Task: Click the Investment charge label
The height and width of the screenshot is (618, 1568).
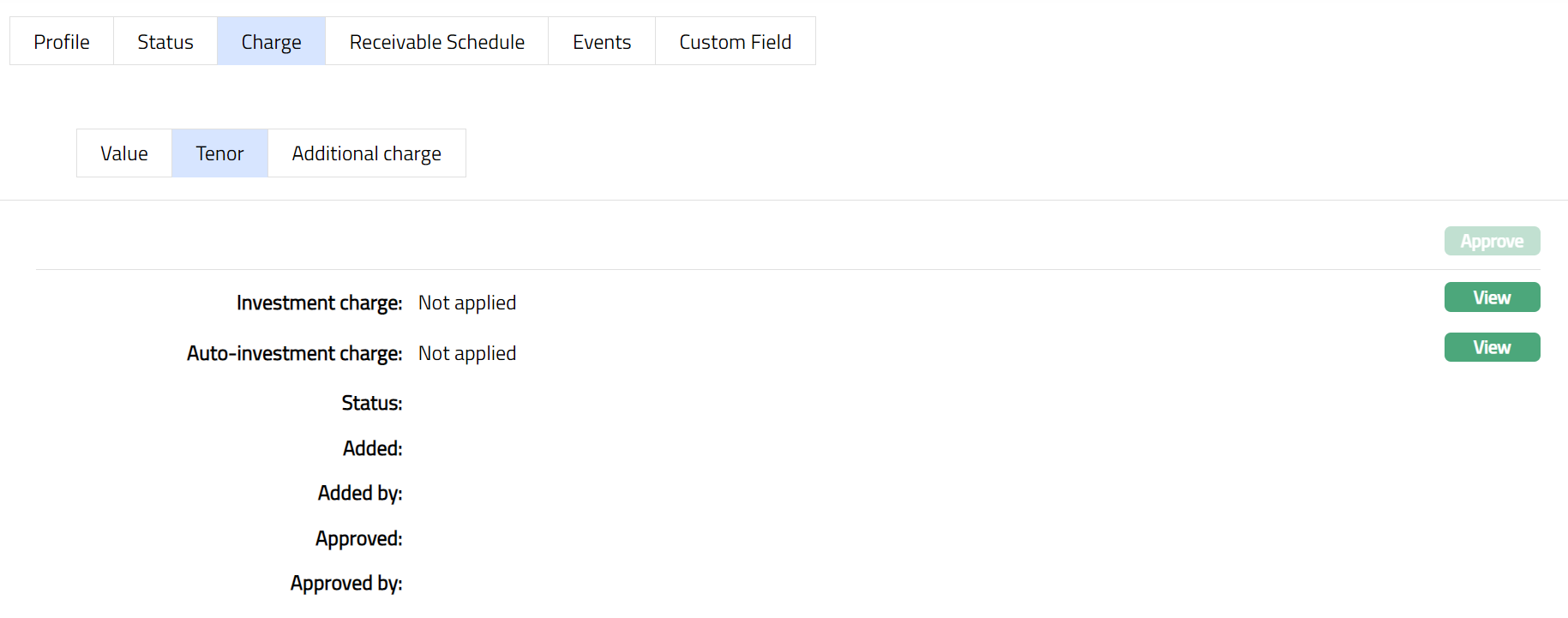Action: (319, 303)
